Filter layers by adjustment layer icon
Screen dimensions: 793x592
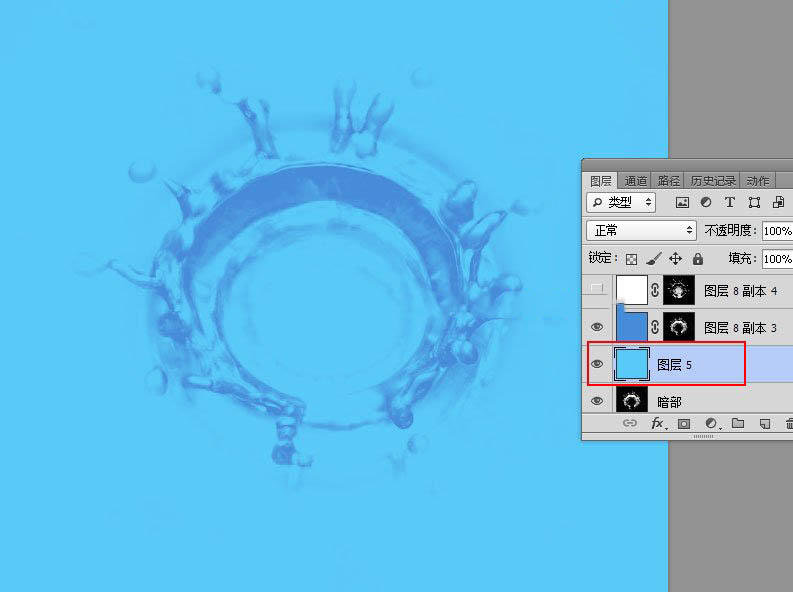(706, 202)
